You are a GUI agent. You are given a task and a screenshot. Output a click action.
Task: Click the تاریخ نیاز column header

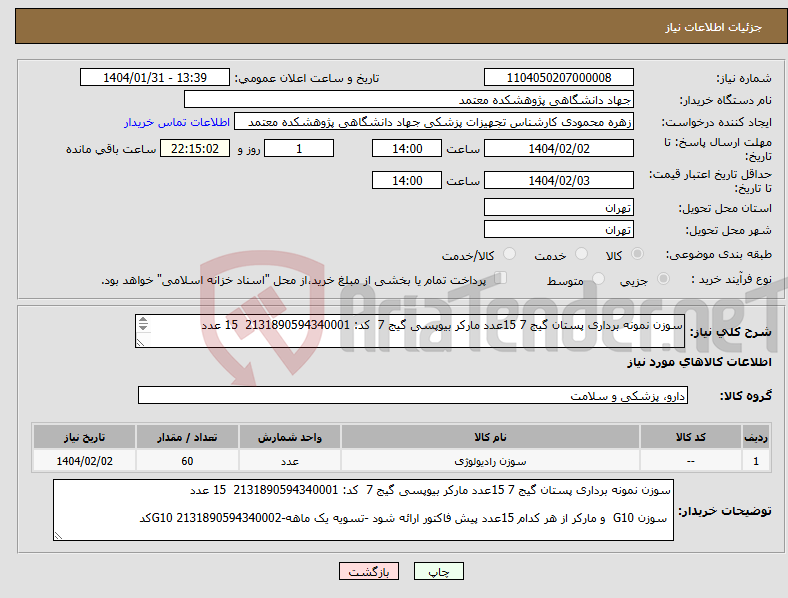84,437
